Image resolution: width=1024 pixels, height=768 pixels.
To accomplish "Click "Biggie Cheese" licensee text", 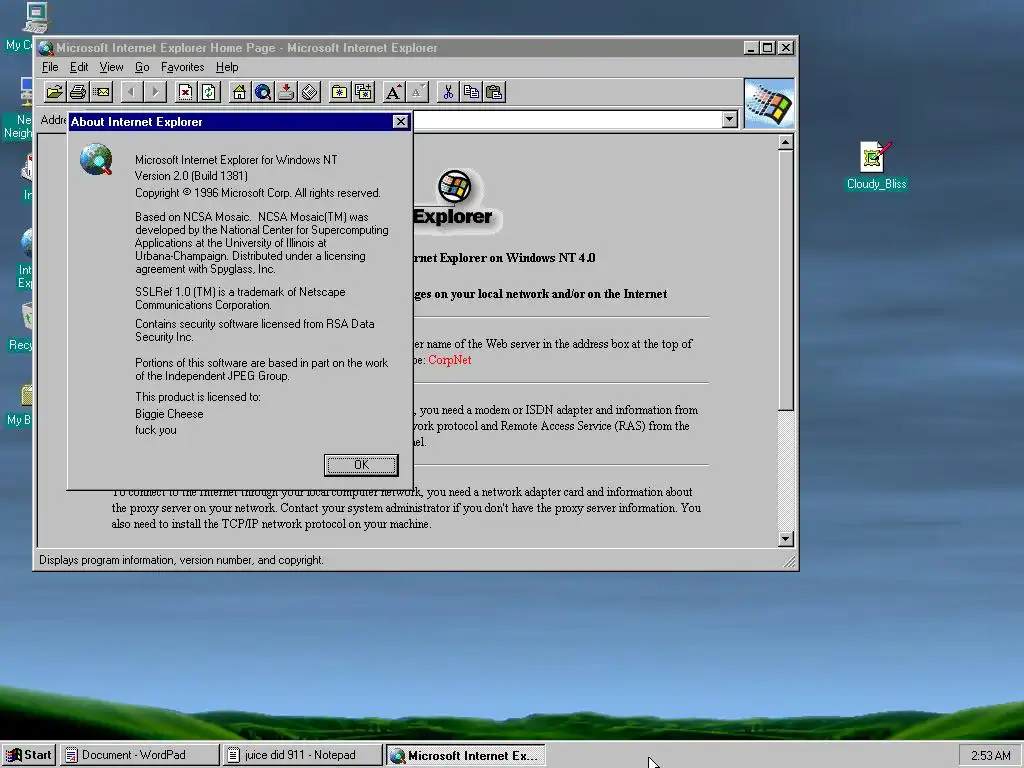I will 169,414.
